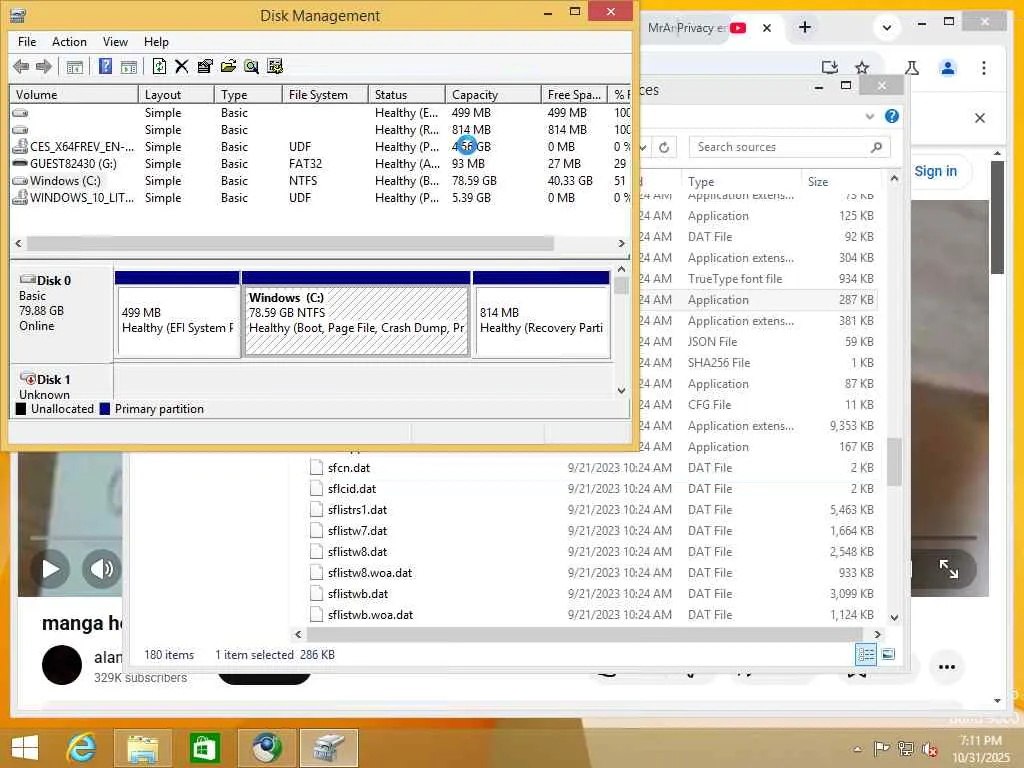
Task: Click the Open folder toolbar icon
Action: pos(228,66)
